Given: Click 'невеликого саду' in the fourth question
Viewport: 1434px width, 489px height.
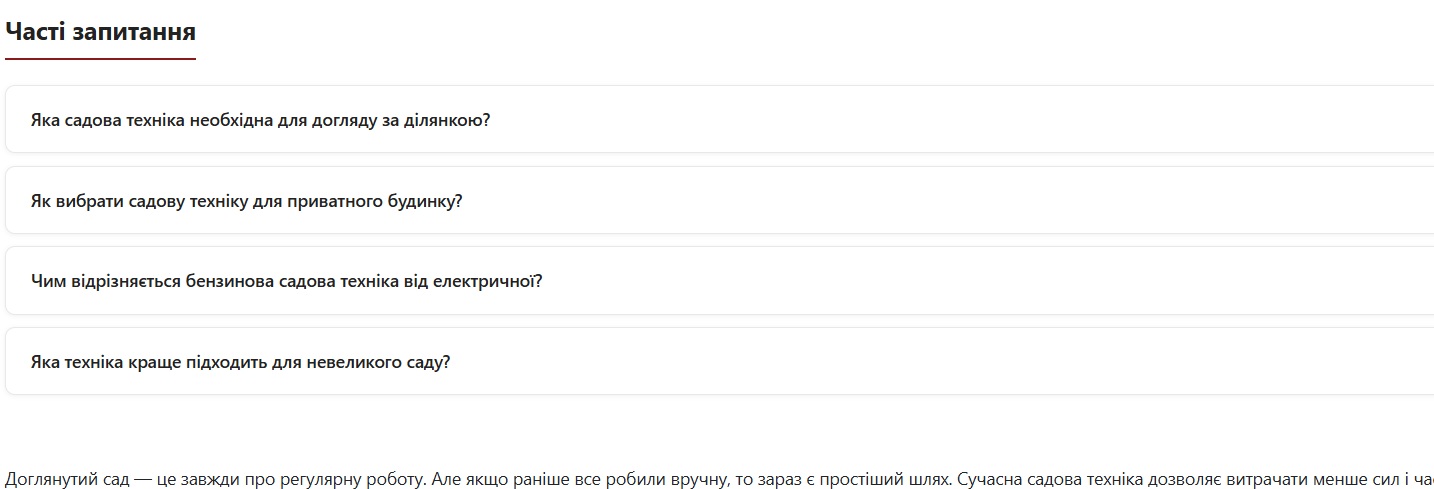Looking at the screenshot, I should click(392, 362).
